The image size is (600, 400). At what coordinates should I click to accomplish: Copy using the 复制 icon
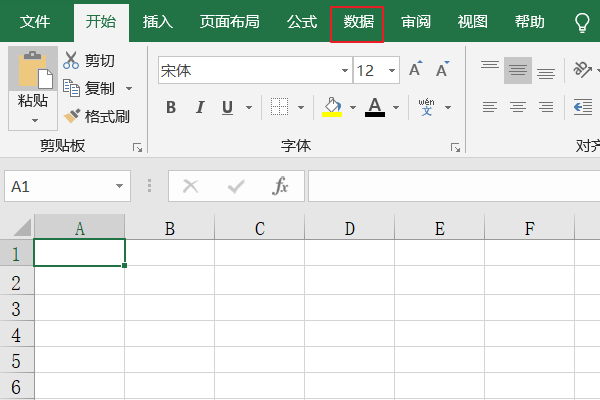coord(71,88)
